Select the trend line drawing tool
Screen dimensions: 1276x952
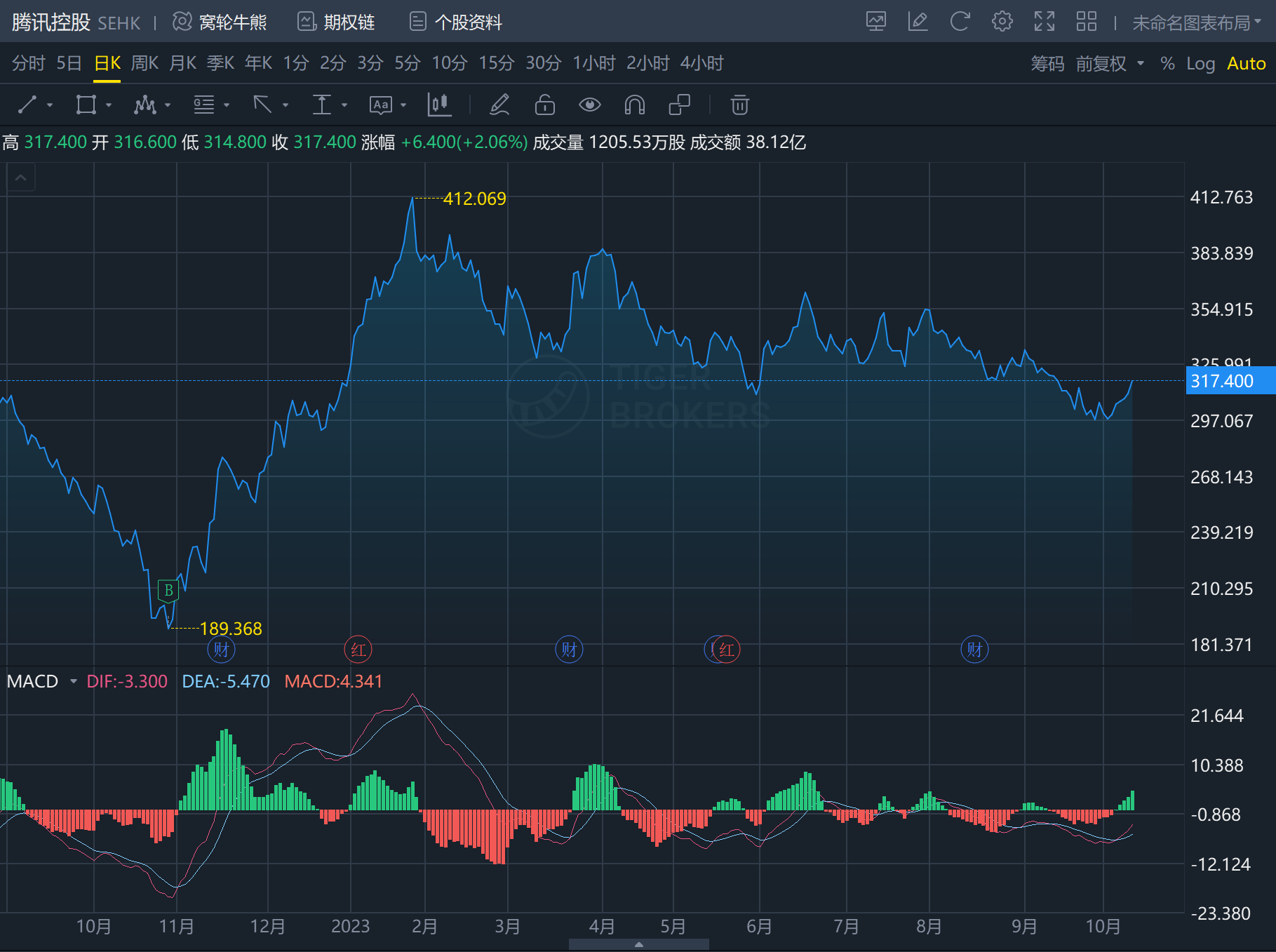point(27,105)
